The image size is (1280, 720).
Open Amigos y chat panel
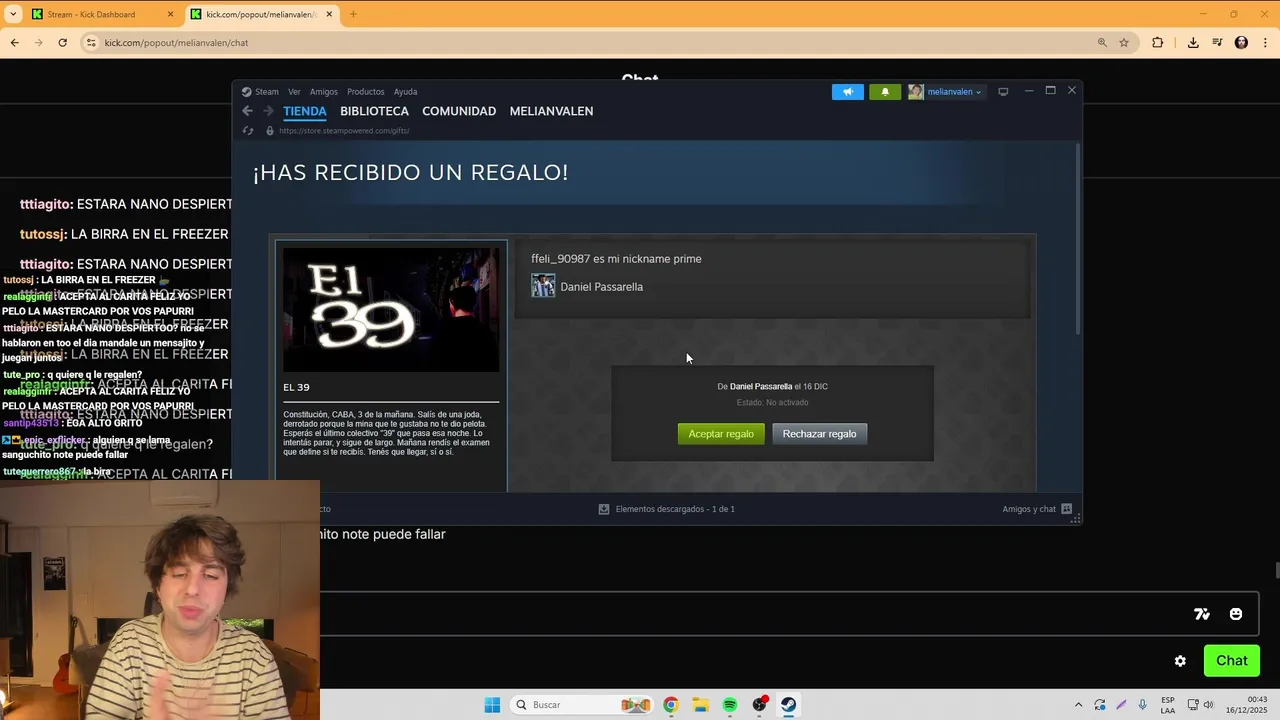click(1037, 509)
